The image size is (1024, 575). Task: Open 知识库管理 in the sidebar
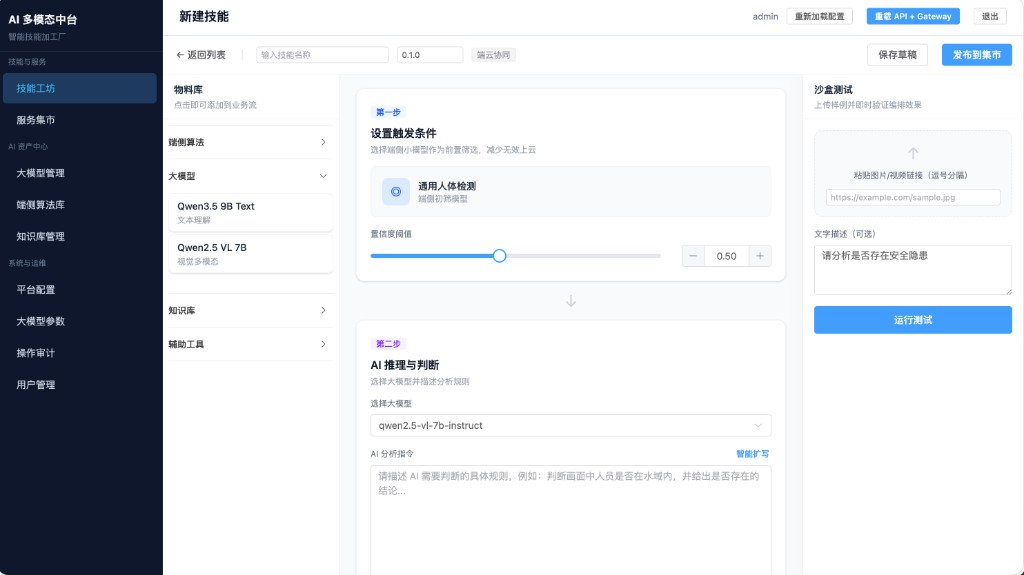point(80,237)
